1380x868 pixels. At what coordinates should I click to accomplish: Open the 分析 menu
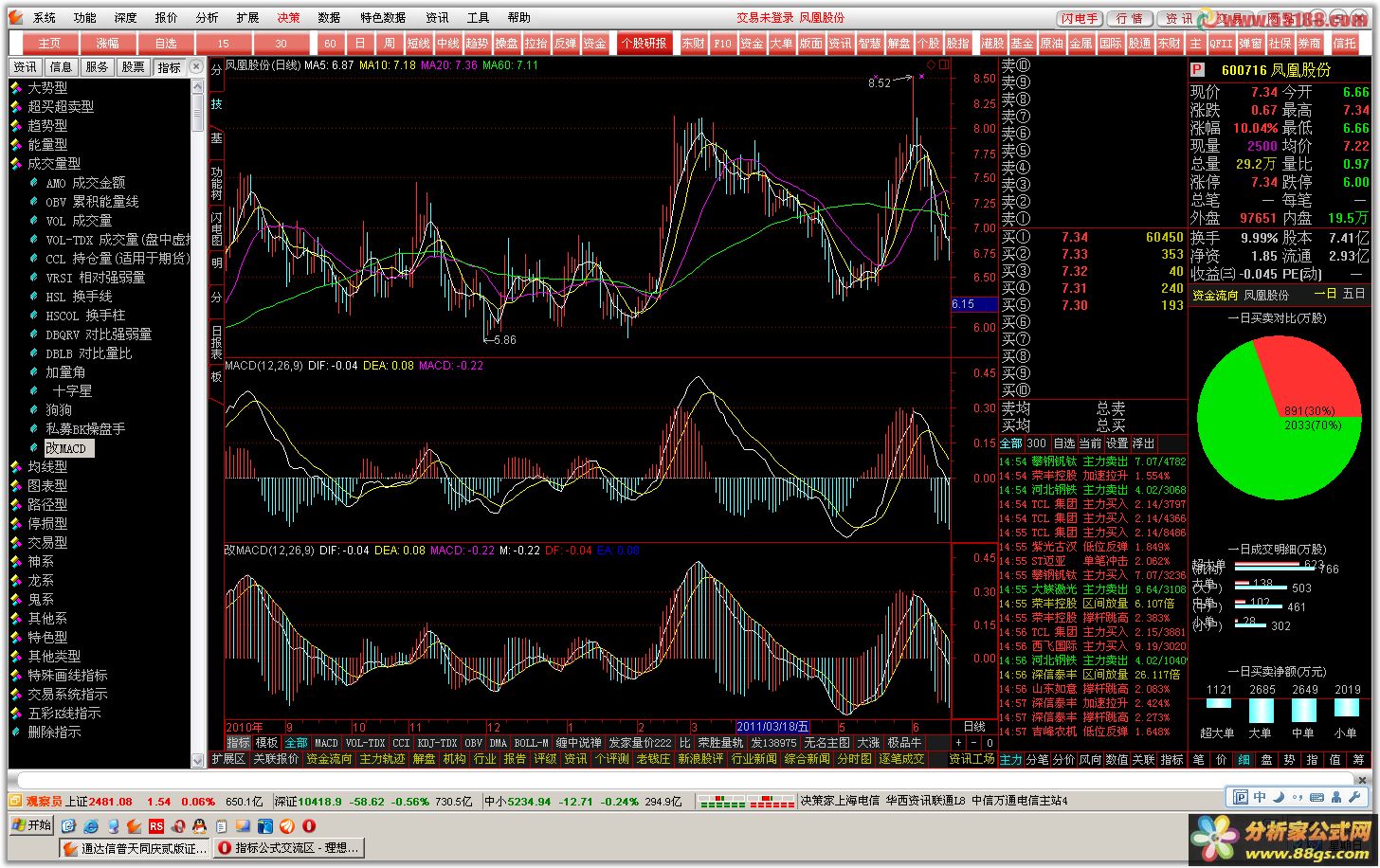click(207, 17)
